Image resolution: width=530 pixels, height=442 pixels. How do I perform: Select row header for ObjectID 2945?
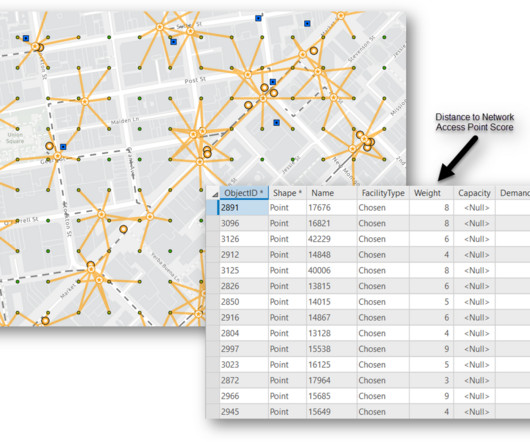pyautogui.click(x=213, y=412)
